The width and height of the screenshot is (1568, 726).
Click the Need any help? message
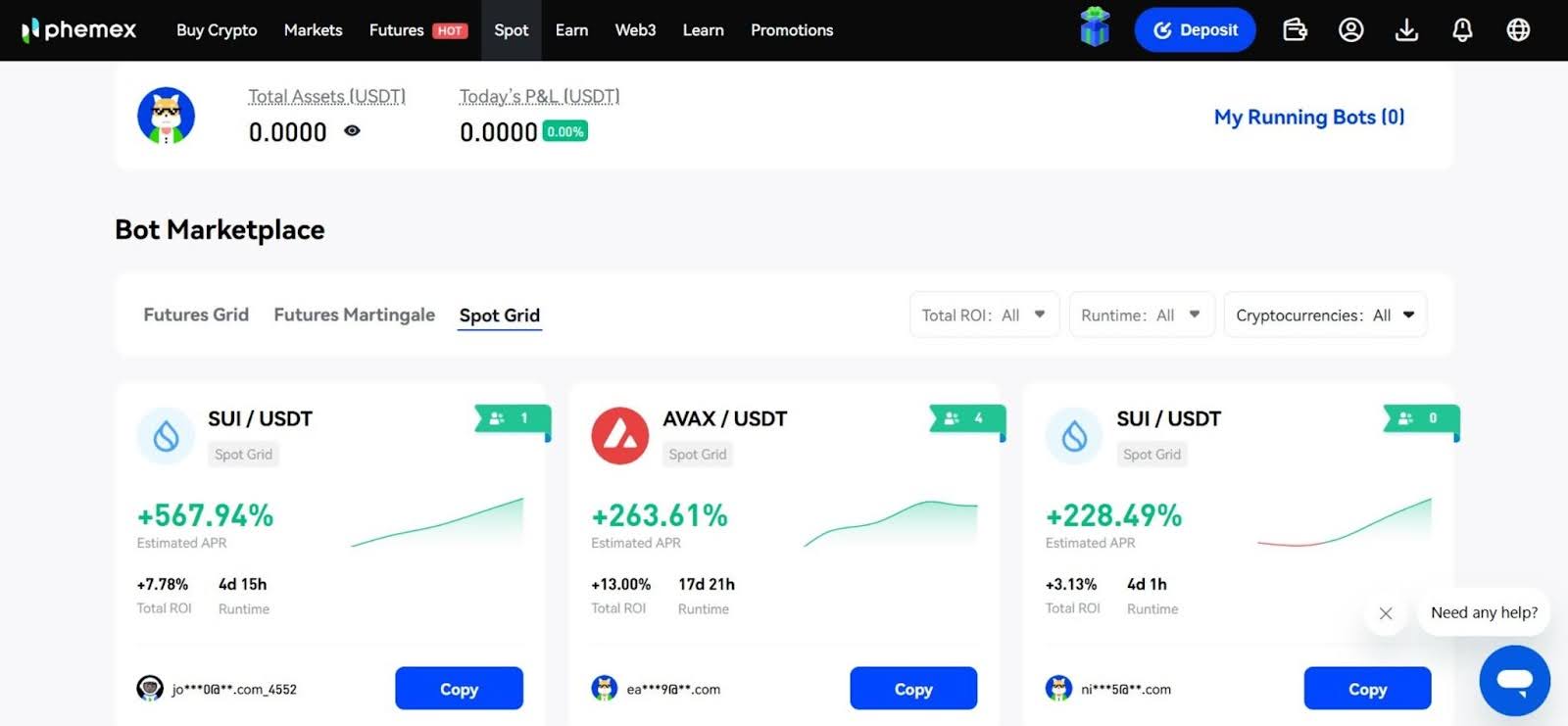[1484, 612]
